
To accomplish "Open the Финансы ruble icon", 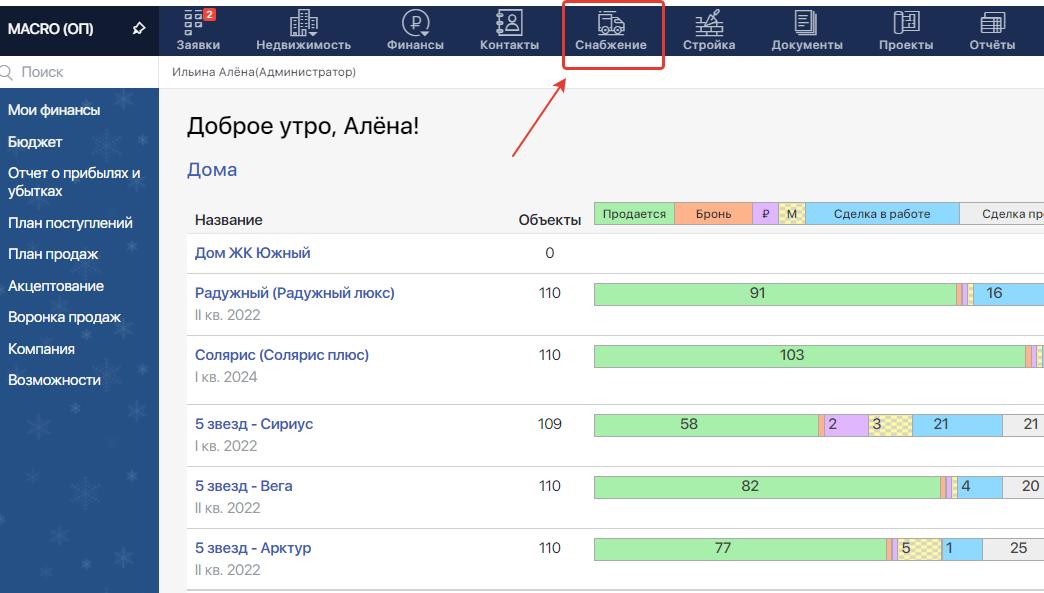I will point(416,22).
